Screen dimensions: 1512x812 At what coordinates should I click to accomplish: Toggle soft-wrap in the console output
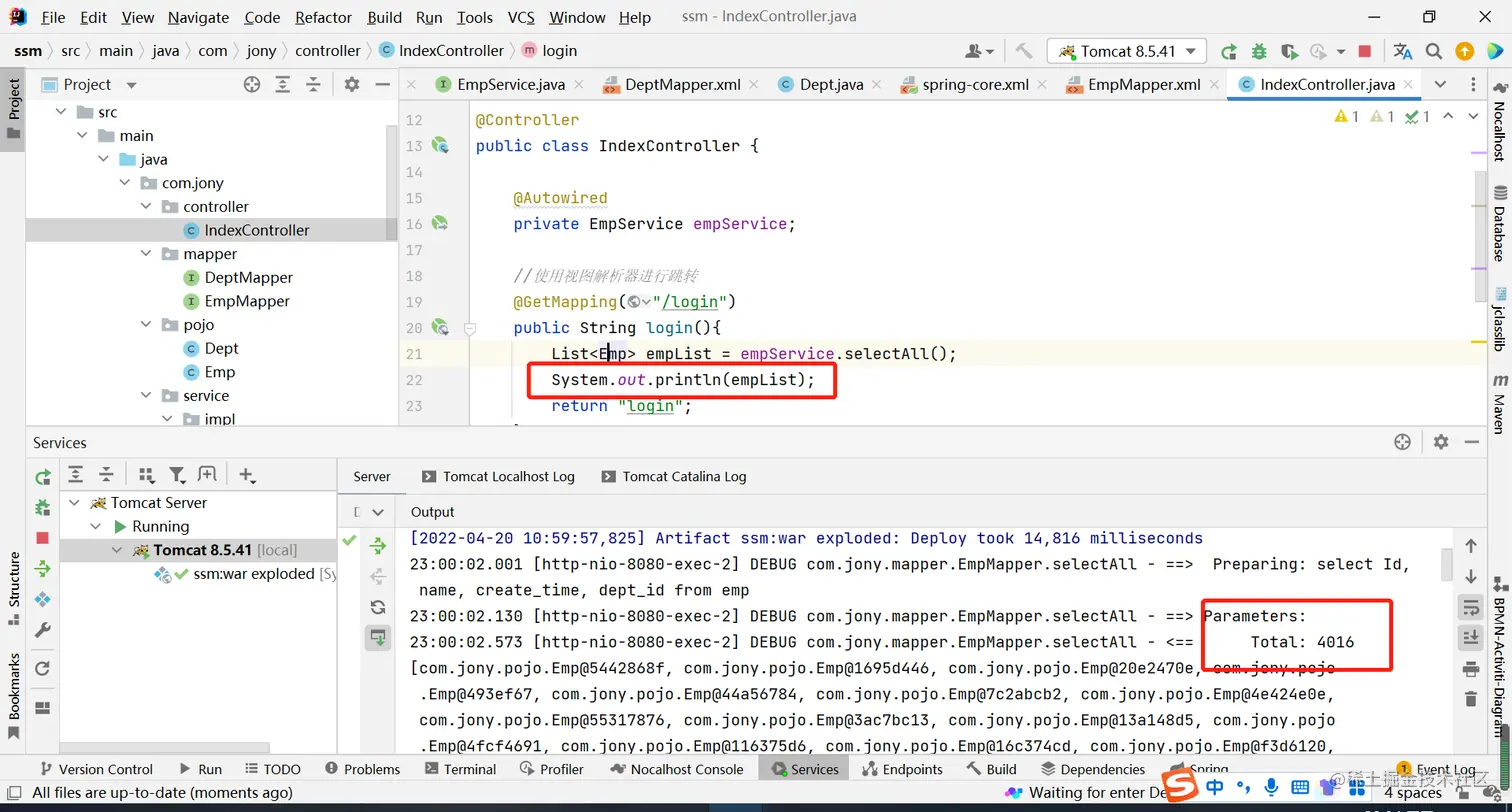1470,607
